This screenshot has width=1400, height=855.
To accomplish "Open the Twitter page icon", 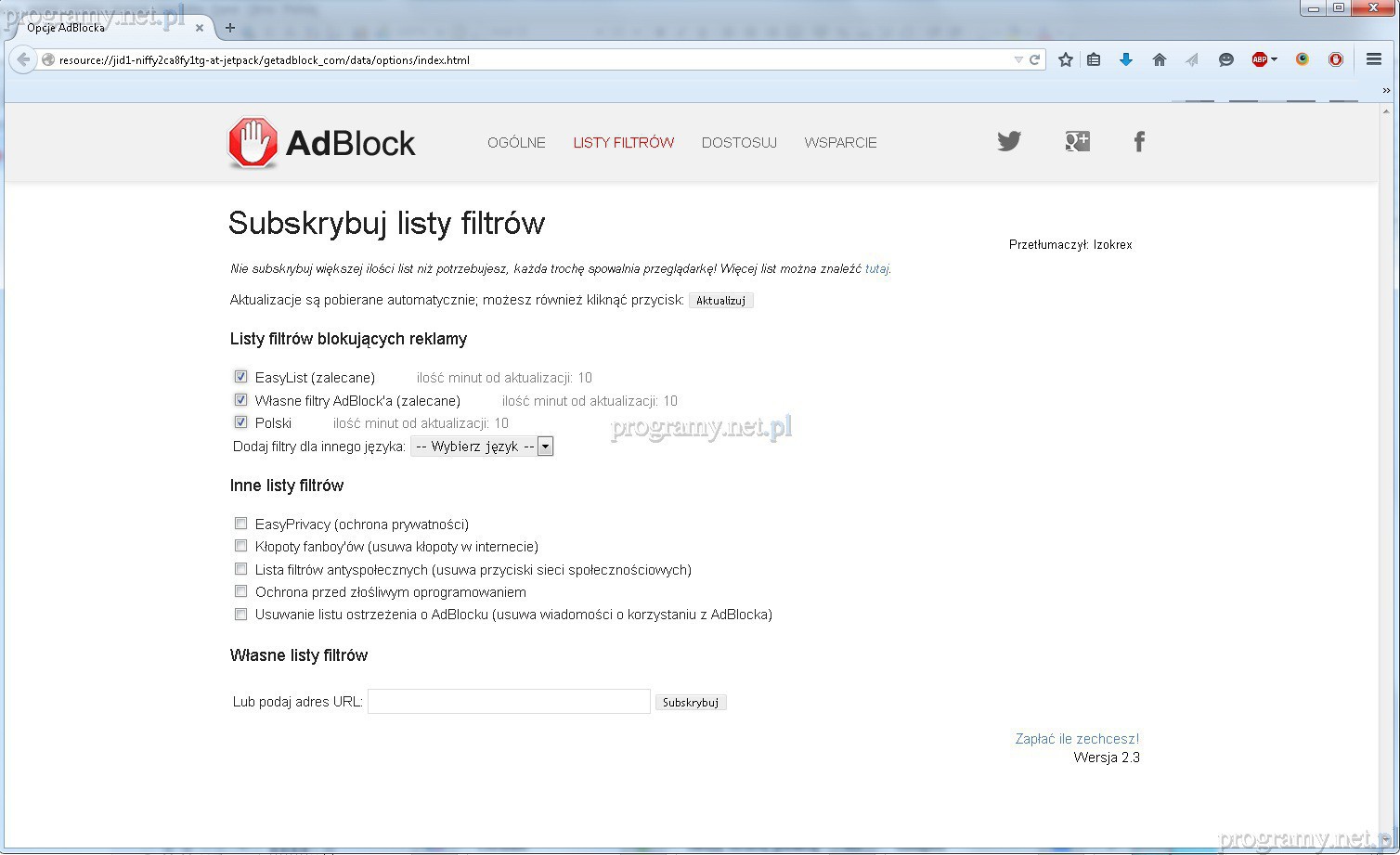I will (1009, 141).
